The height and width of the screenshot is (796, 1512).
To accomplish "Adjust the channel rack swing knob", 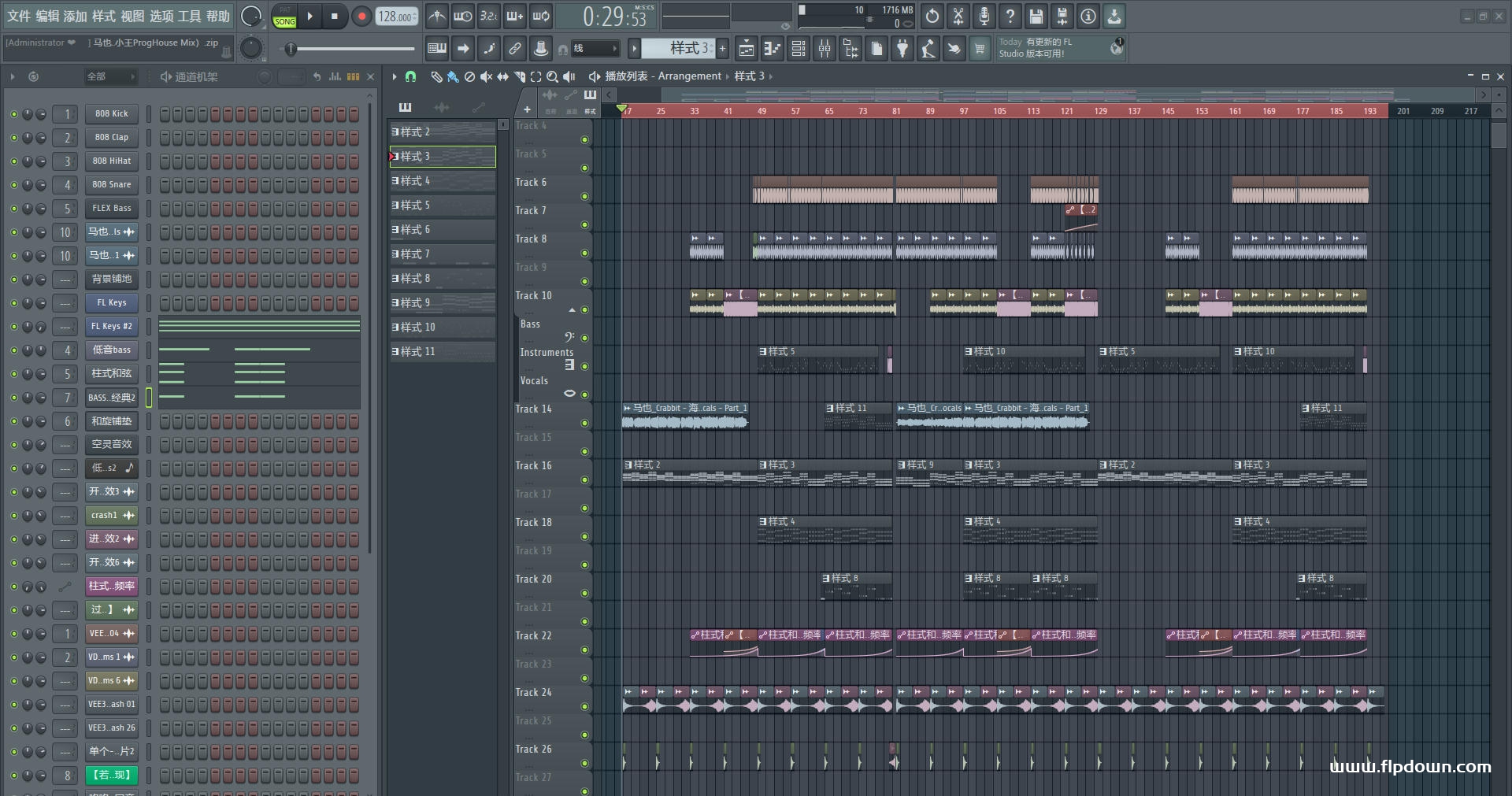I will pyautogui.click(x=265, y=76).
